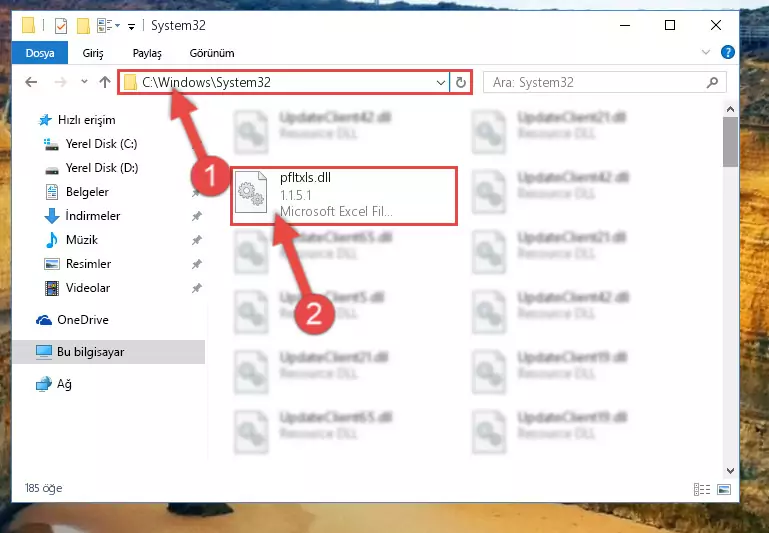The image size is (769, 533).
Task: Select OneDrive in the navigation pane
Action: (82, 320)
